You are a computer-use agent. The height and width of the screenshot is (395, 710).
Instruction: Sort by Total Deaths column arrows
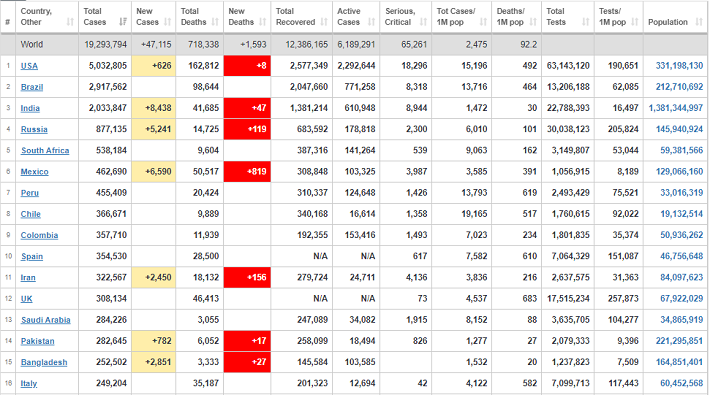[x=215, y=22]
